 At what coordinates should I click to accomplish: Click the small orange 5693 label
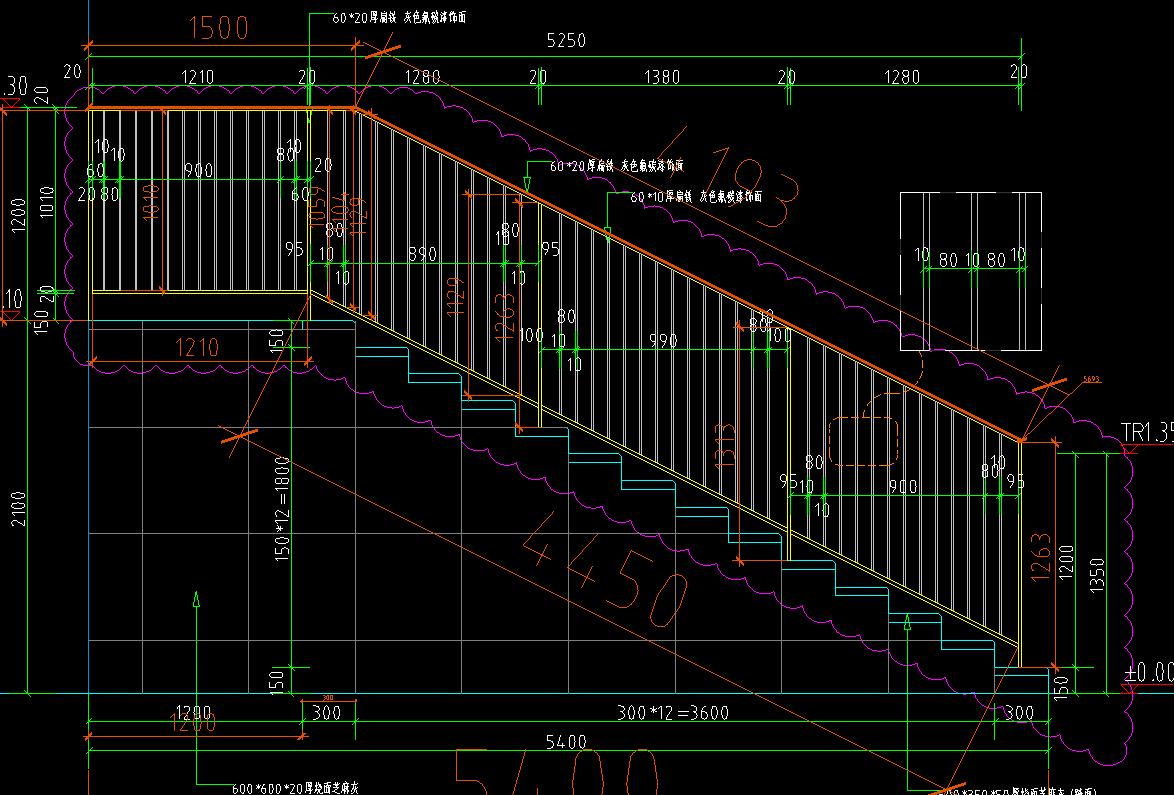point(1092,380)
